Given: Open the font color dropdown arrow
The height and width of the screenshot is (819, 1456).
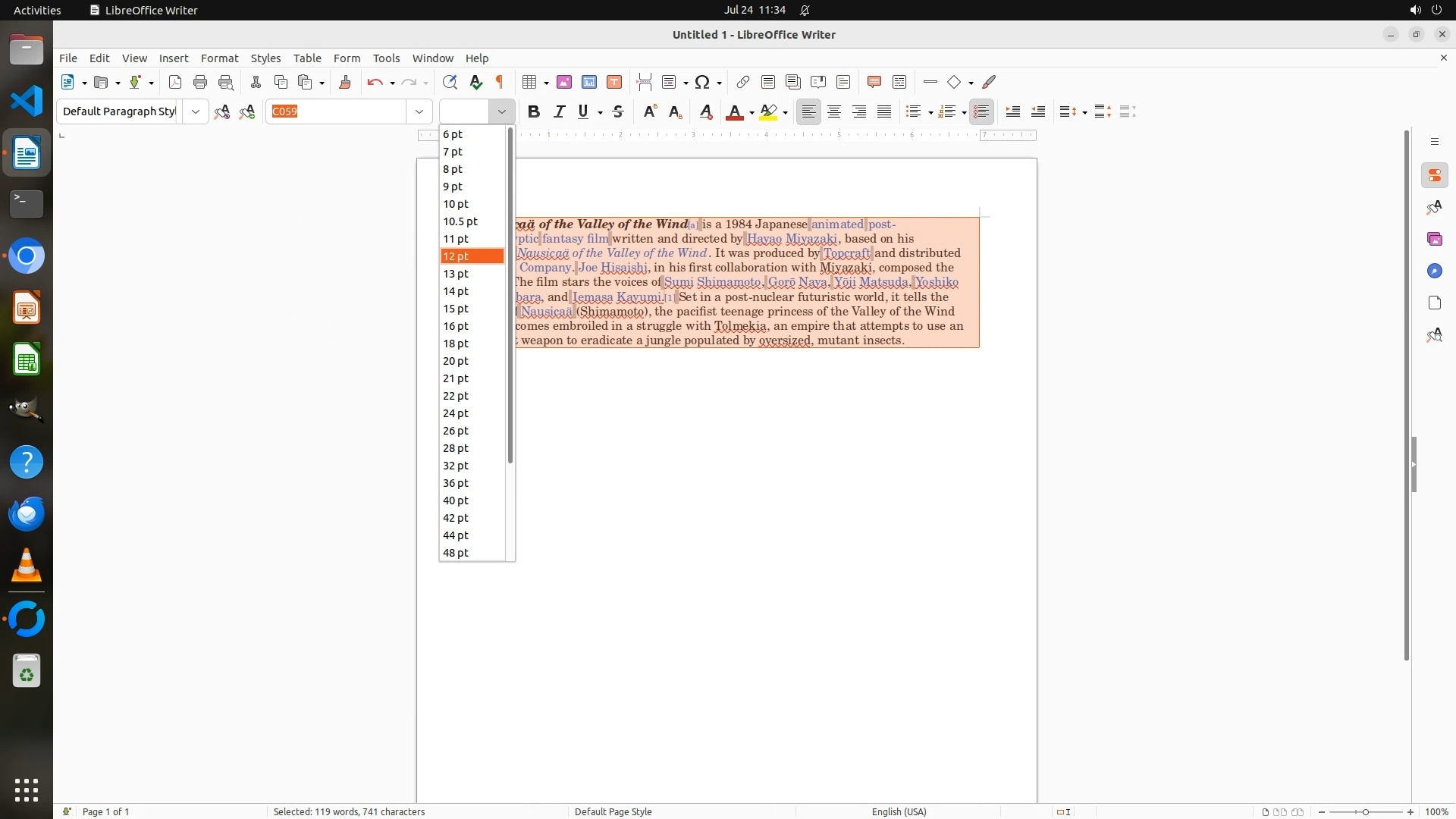Looking at the screenshot, I should [x=752, y=113].
